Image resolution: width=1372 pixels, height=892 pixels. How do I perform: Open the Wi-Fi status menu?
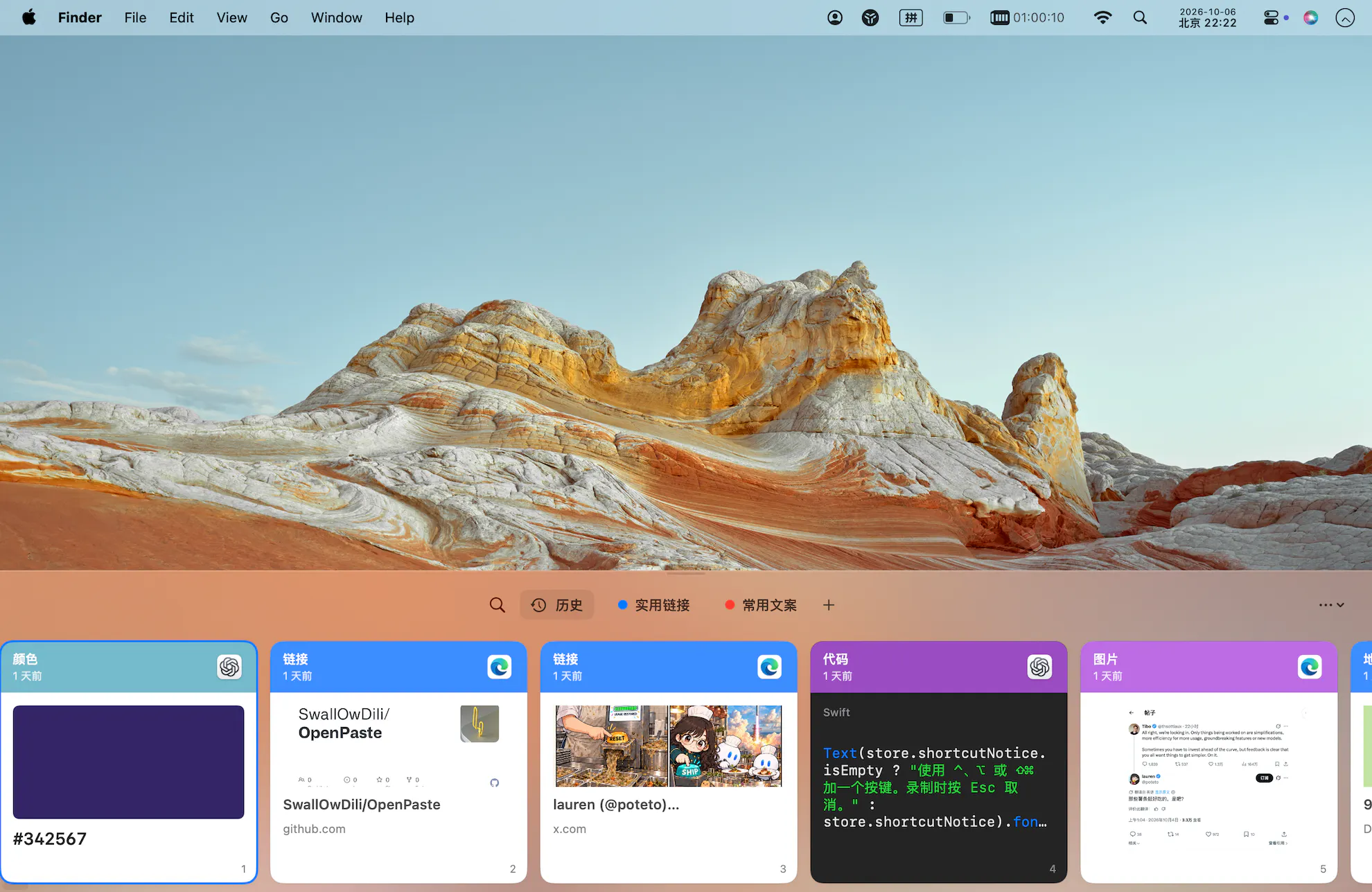coord(1102,17)
